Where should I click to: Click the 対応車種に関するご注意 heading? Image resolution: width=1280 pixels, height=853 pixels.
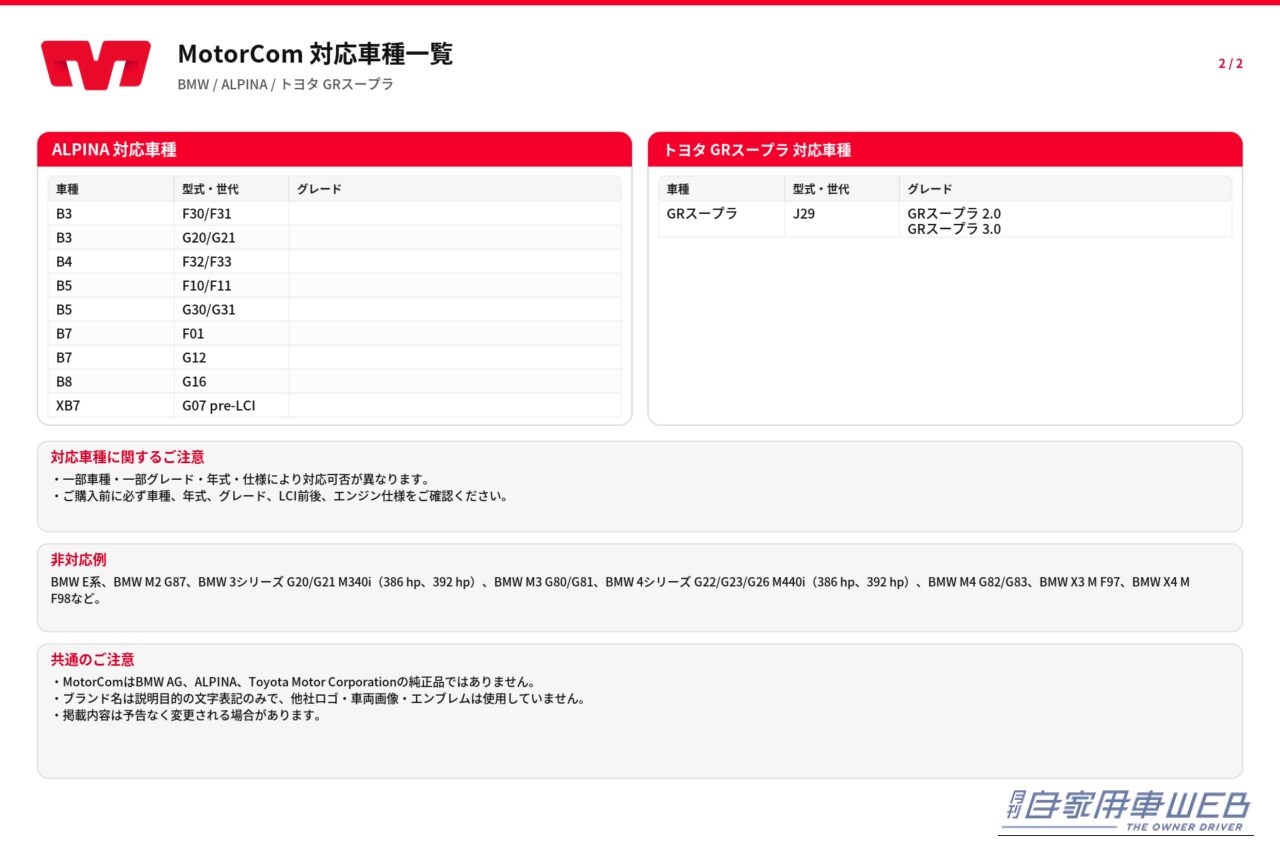(x=128, y=457)
